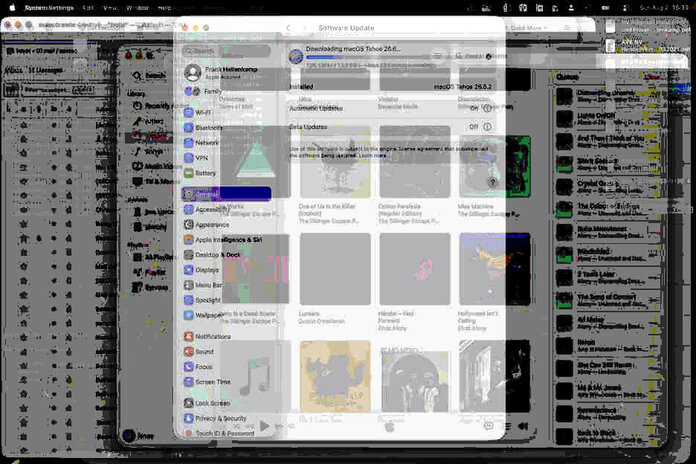
Task: Open the Software Update help button
Action: [x=492, y=182]
